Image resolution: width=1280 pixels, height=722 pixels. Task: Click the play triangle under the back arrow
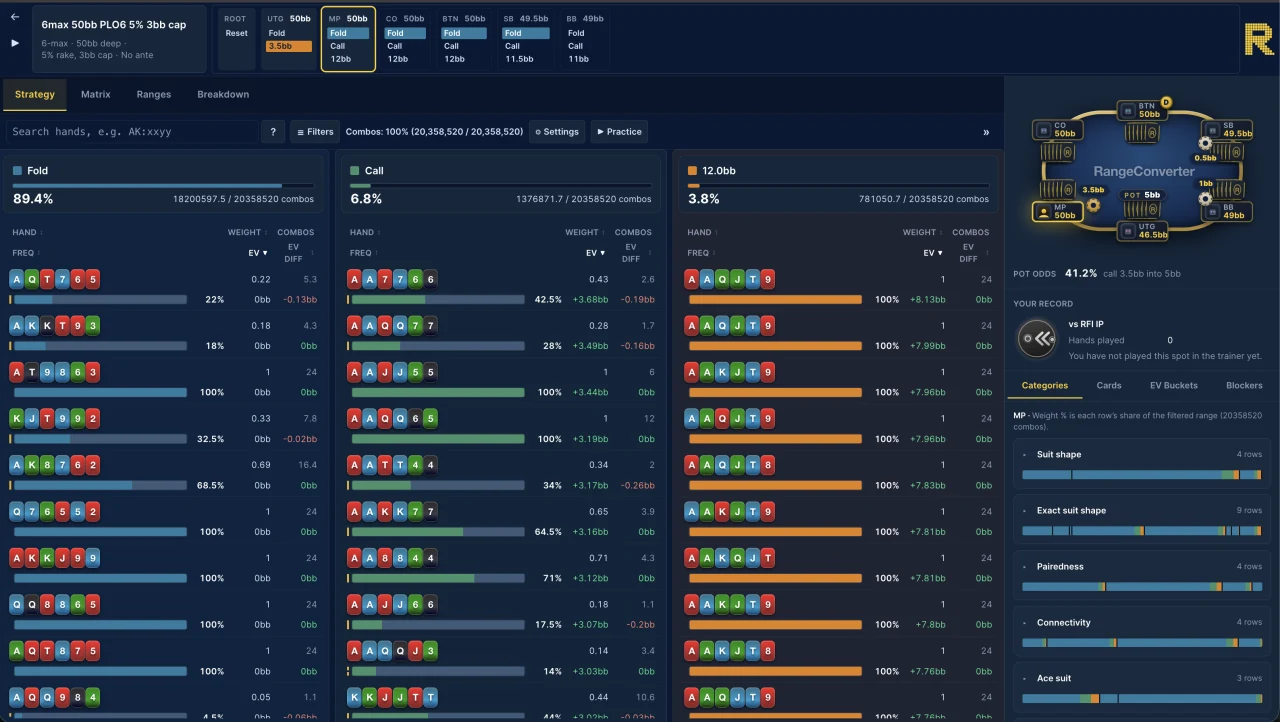point(15,43)
